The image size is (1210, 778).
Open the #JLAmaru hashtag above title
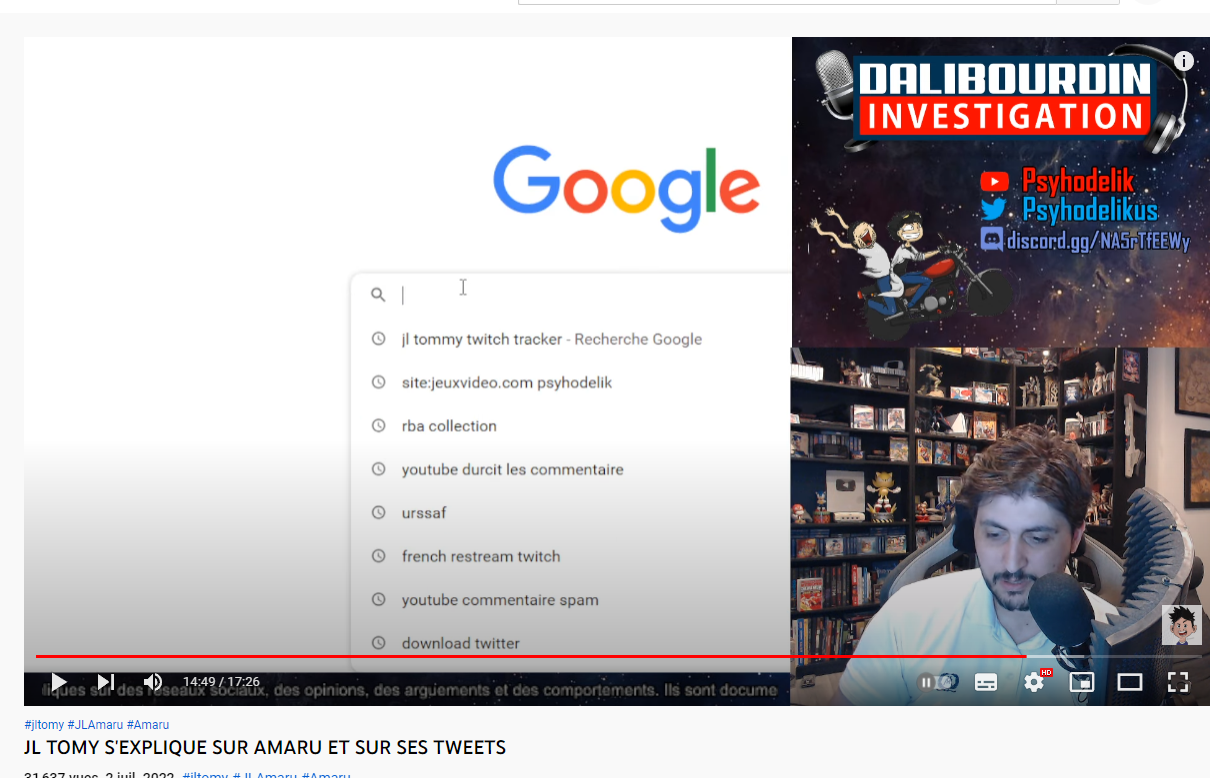[x=95, y=725]
